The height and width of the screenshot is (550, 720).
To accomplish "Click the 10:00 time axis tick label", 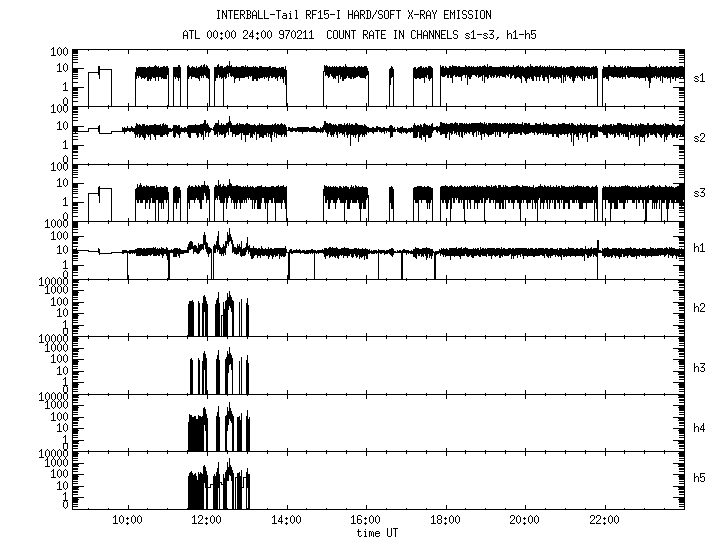I will 127,520.
